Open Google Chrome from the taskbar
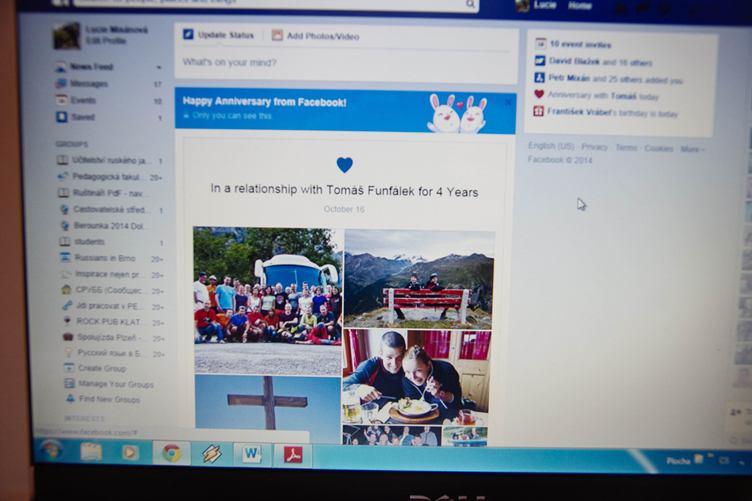The width and height of the screenshot is (752, 501). (x=171, y=452)
